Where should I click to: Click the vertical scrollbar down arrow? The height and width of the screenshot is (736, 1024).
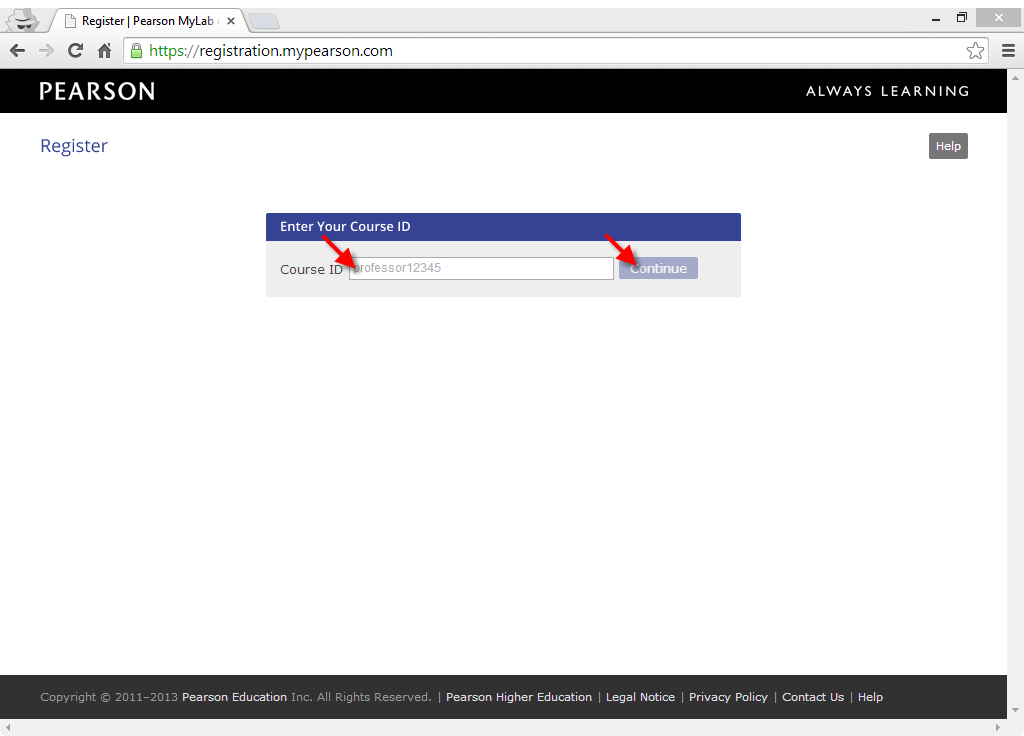point(1015,709)
